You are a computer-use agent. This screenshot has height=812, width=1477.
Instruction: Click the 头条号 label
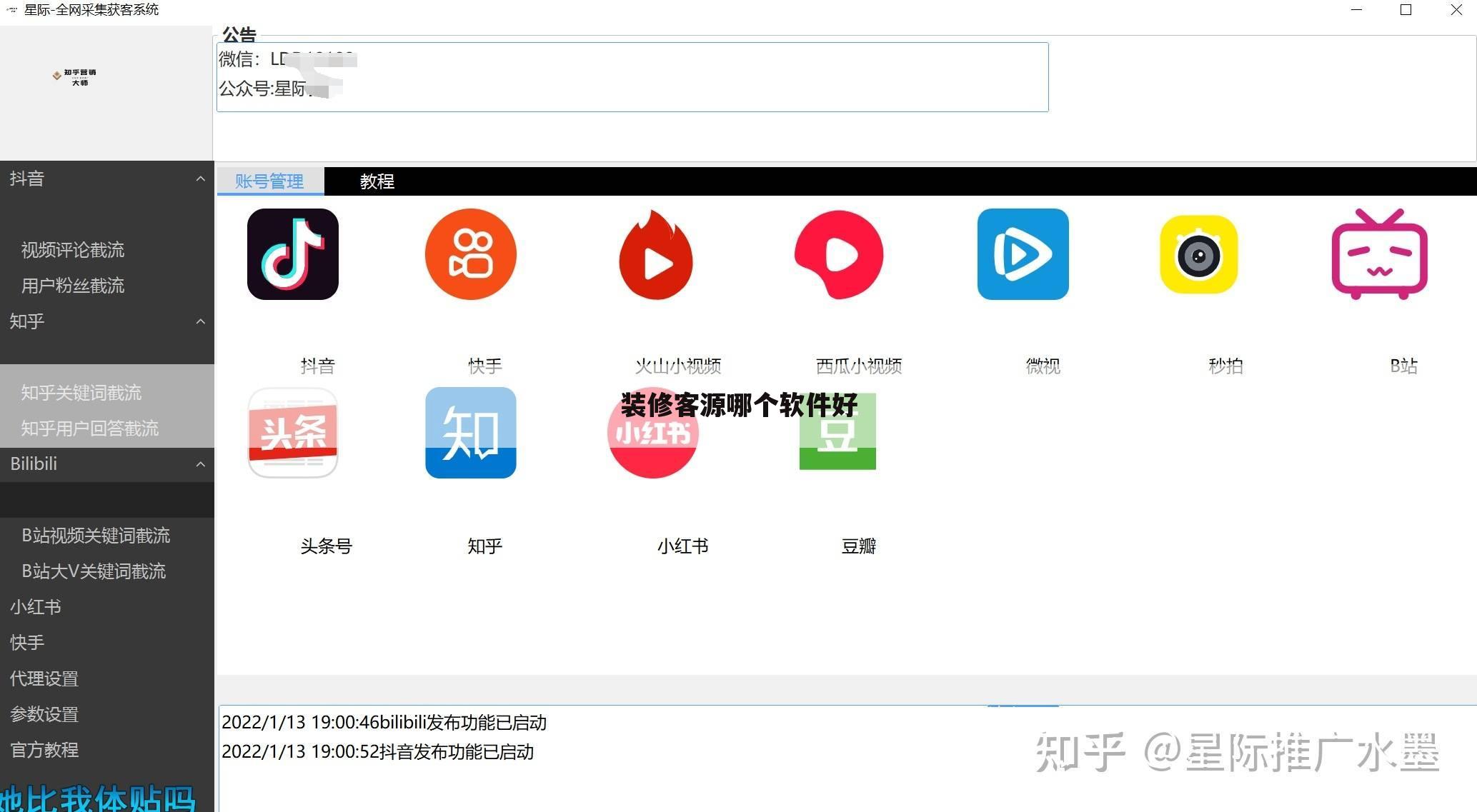pos(327,546)
